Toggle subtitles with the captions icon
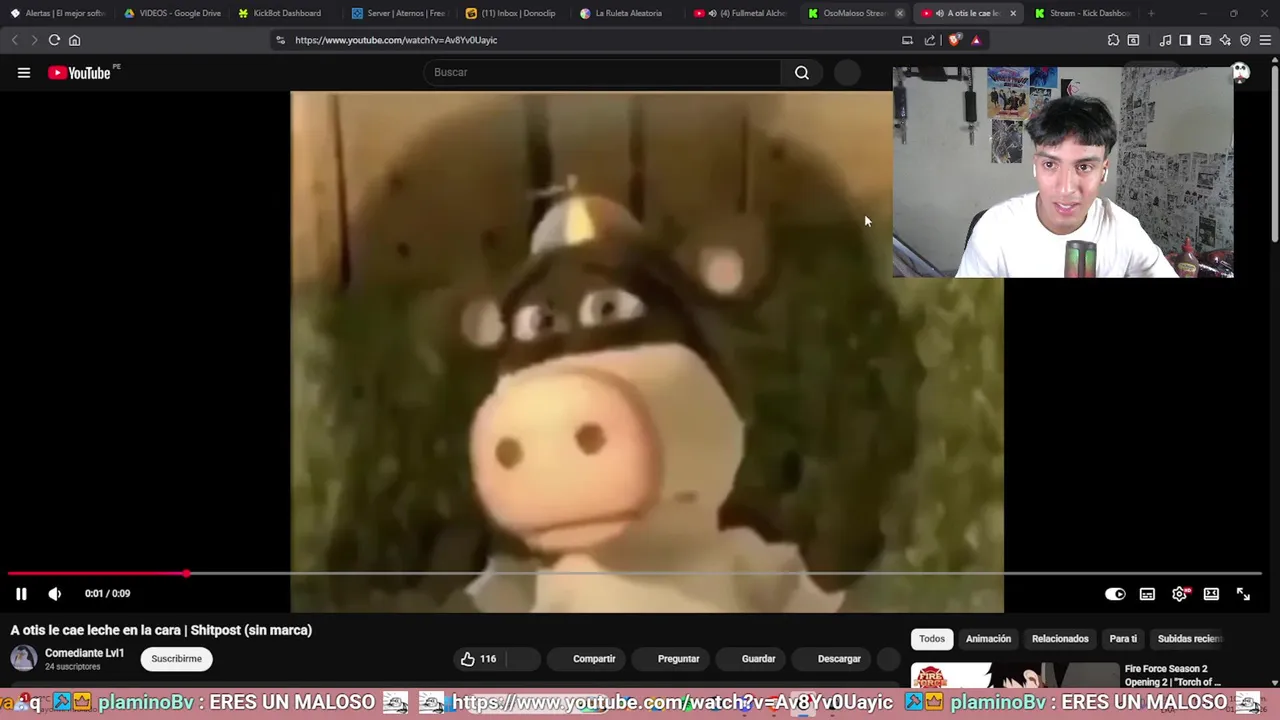The width and height of the screenshot is (1280, 720). [1147, 594]
